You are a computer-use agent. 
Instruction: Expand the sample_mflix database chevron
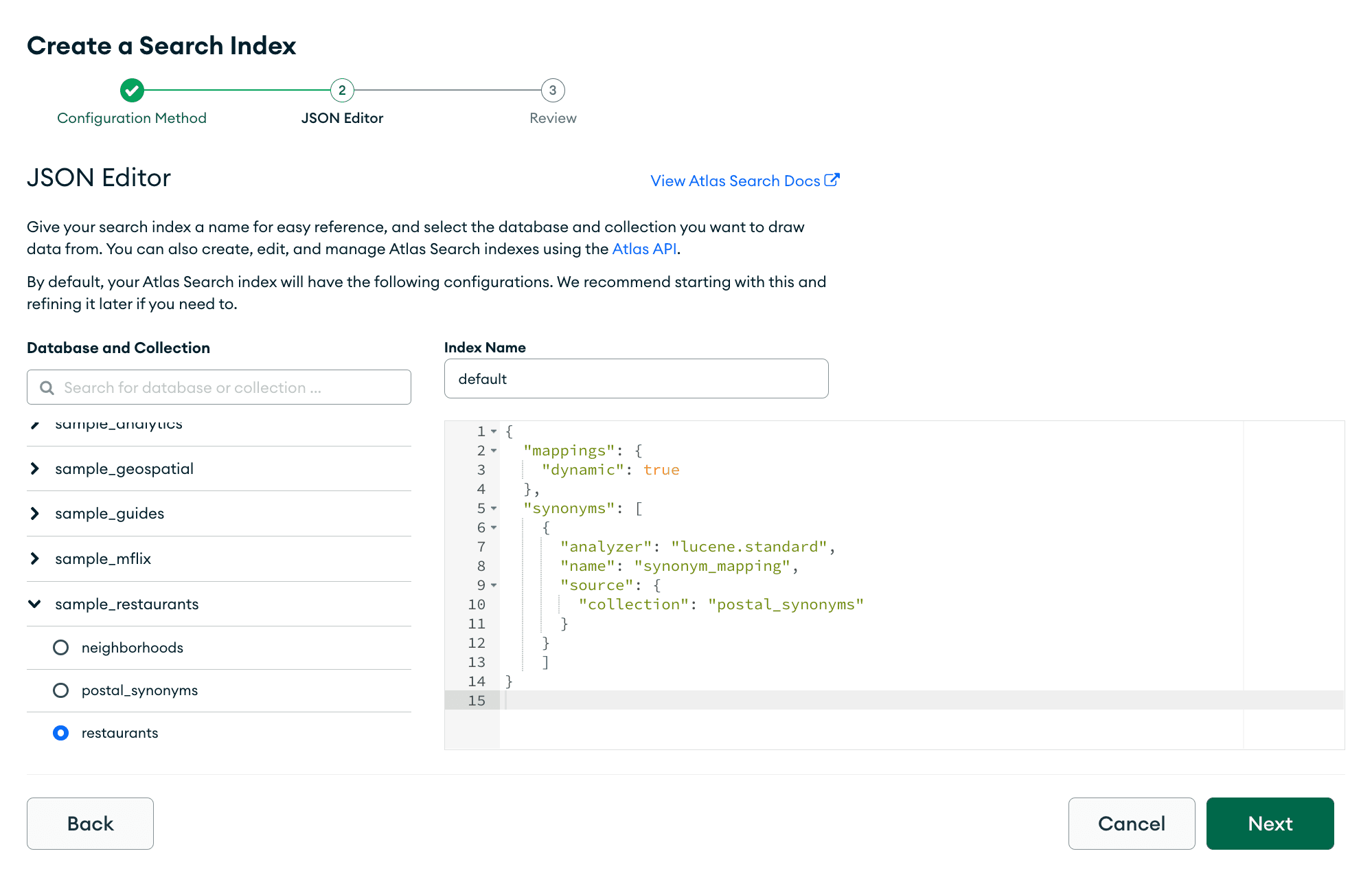click(35, 558)
